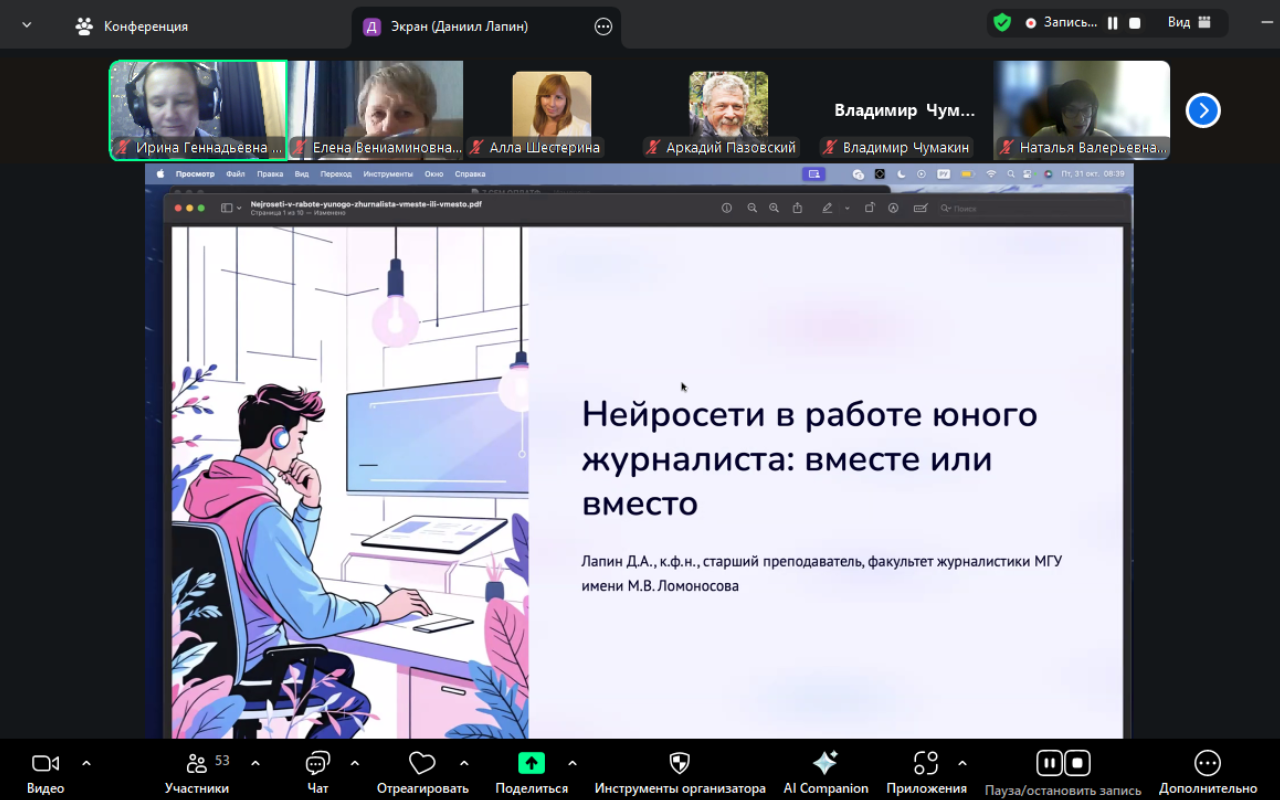Expand the Share options arrow
The height and width of the screenshot is (800, 1280).
pos(572,764)
